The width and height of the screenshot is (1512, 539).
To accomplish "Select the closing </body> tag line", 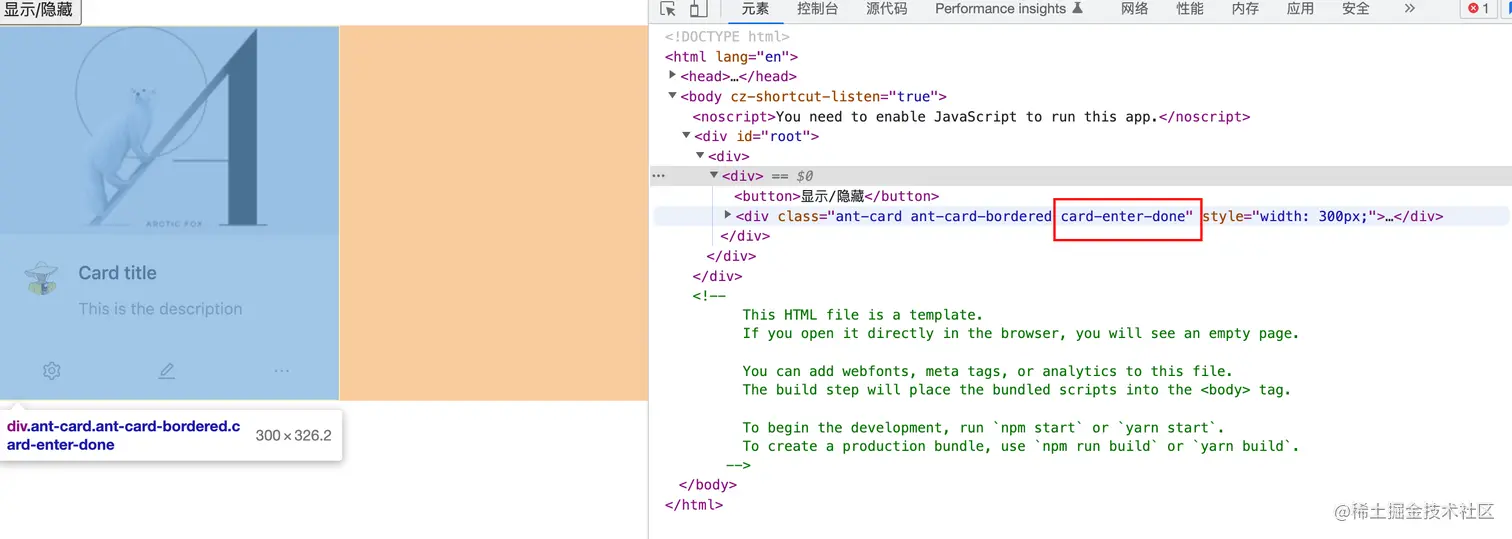I will [x=707, y=484].
